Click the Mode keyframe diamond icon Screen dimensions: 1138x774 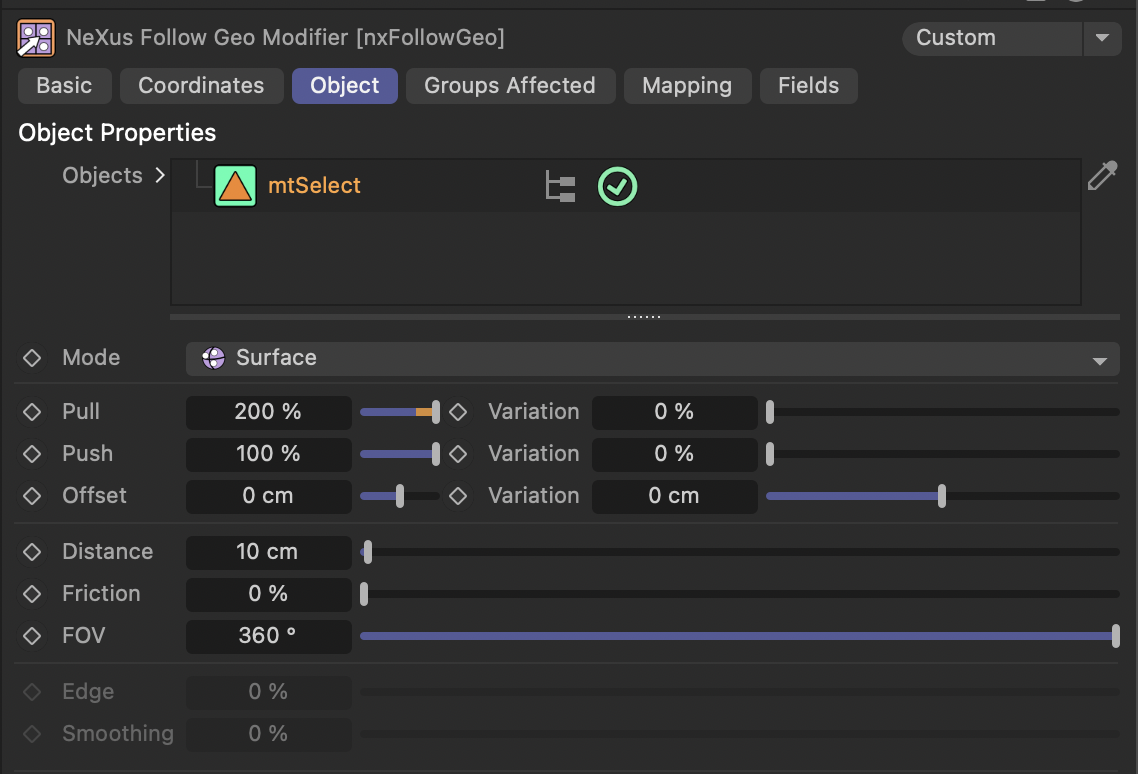point(32,358)
